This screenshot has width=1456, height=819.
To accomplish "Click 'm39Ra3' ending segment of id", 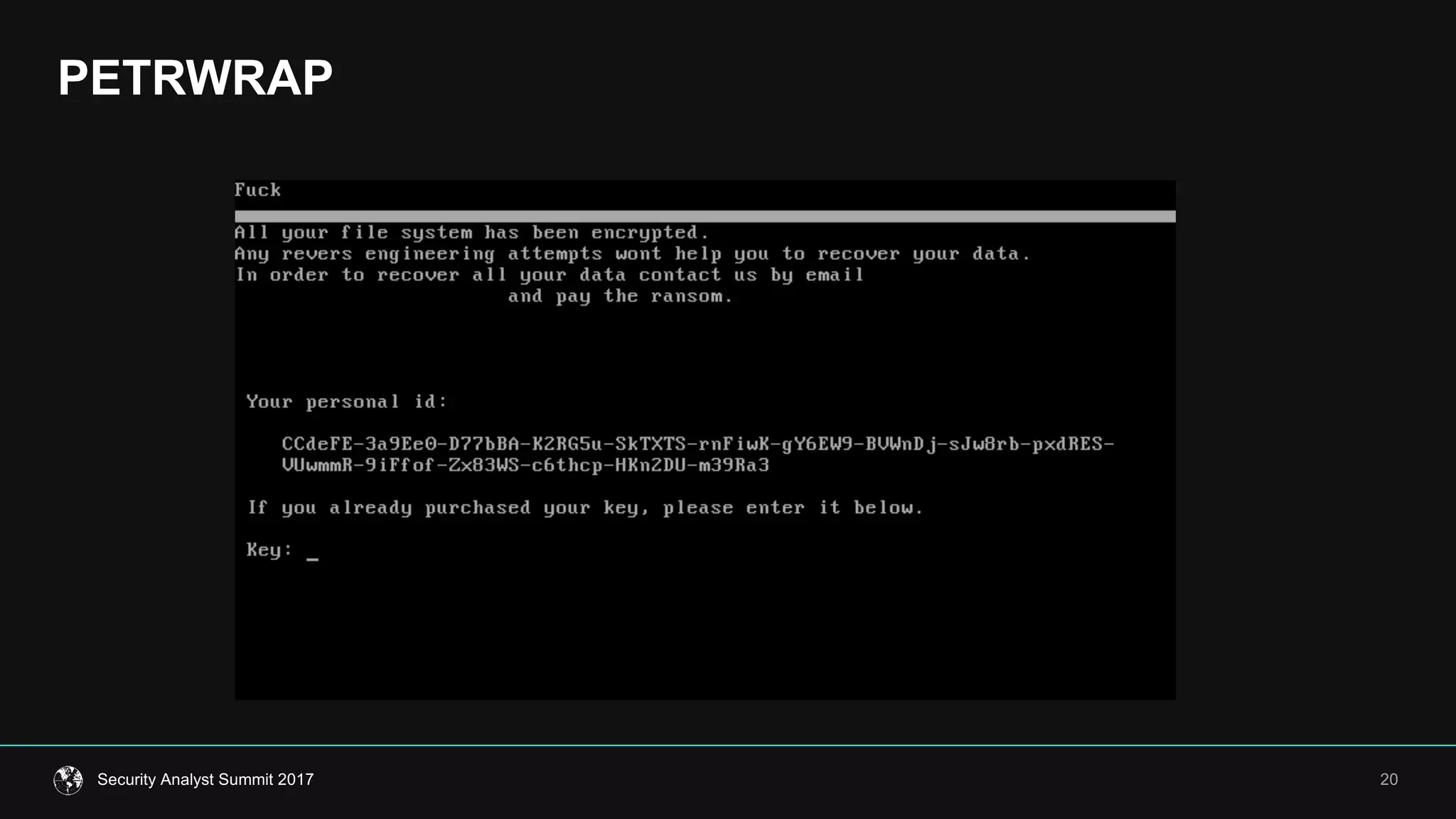I will pyautogui.click(x=734, y=466).
